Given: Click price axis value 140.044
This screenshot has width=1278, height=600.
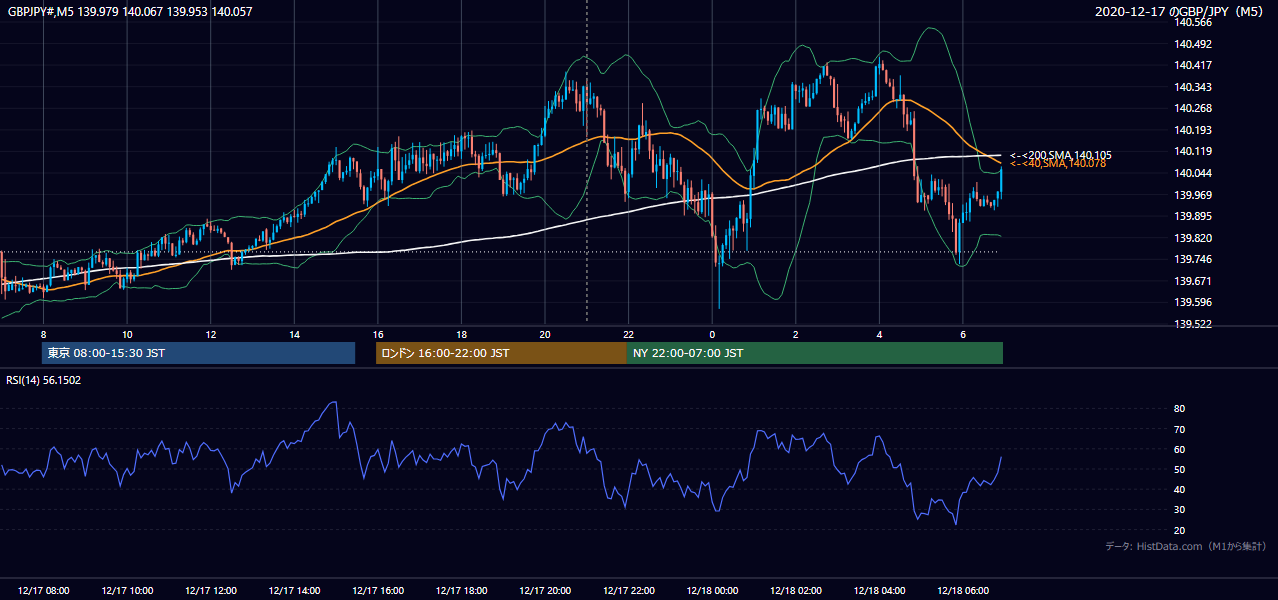Looking at the screenshot, I should [x=1193, y=173].
